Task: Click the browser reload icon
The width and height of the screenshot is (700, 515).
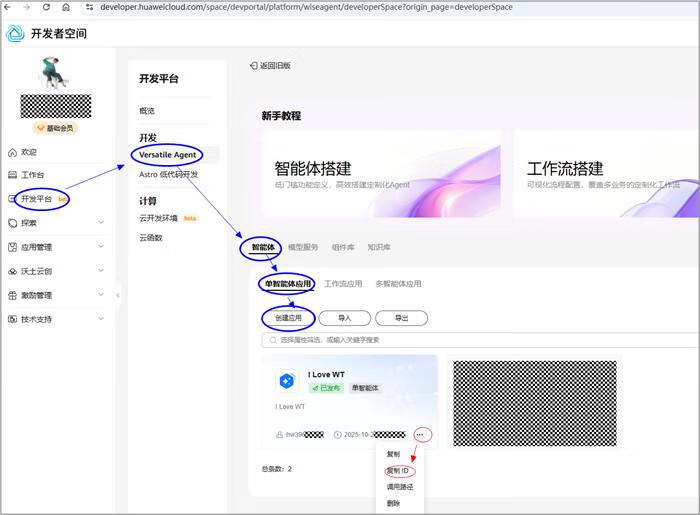Action: [x=46, y=7]
